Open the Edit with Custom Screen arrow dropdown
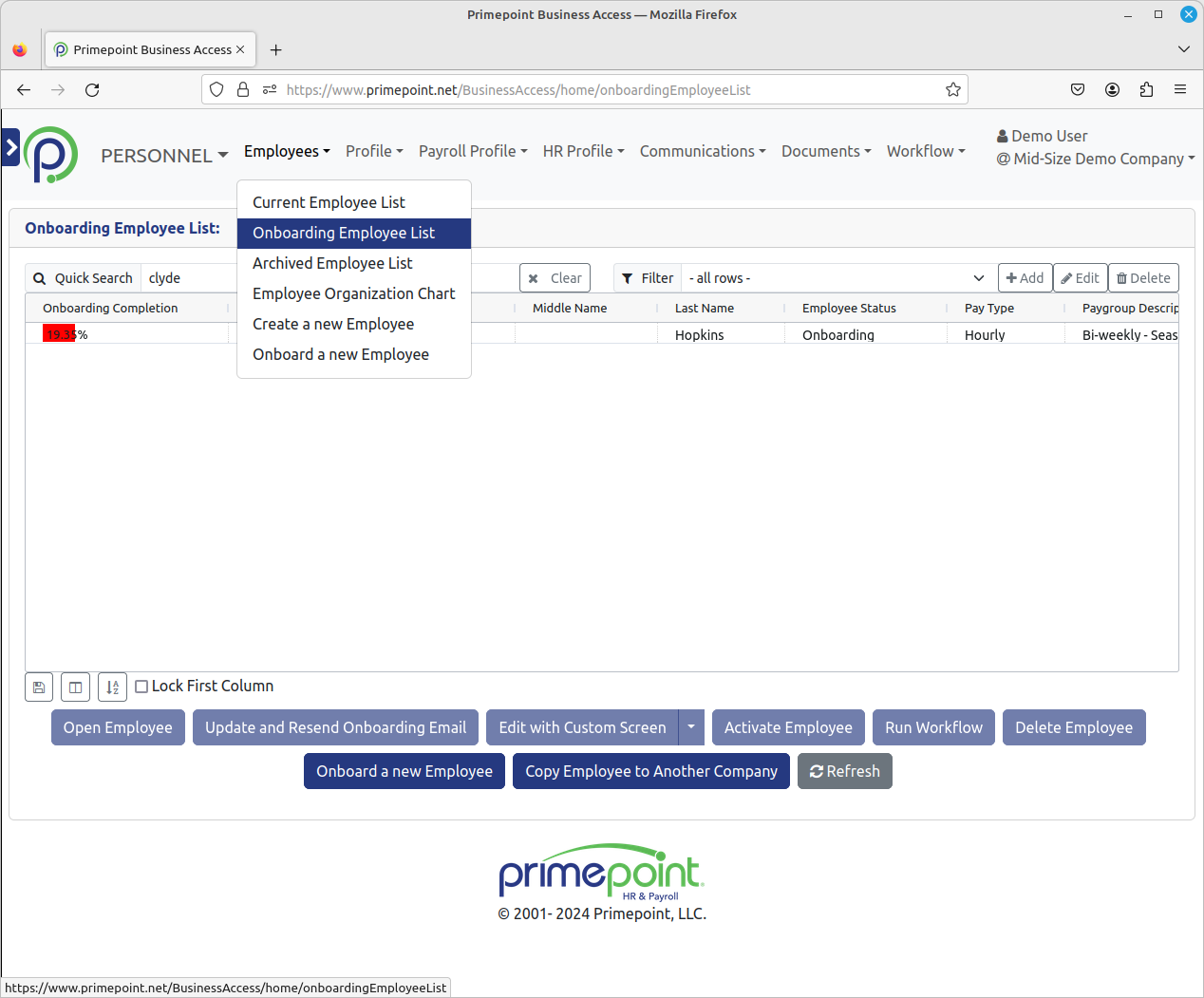Image resolution: width=1204 pixels, height=998 pixels. pos(691,727)
